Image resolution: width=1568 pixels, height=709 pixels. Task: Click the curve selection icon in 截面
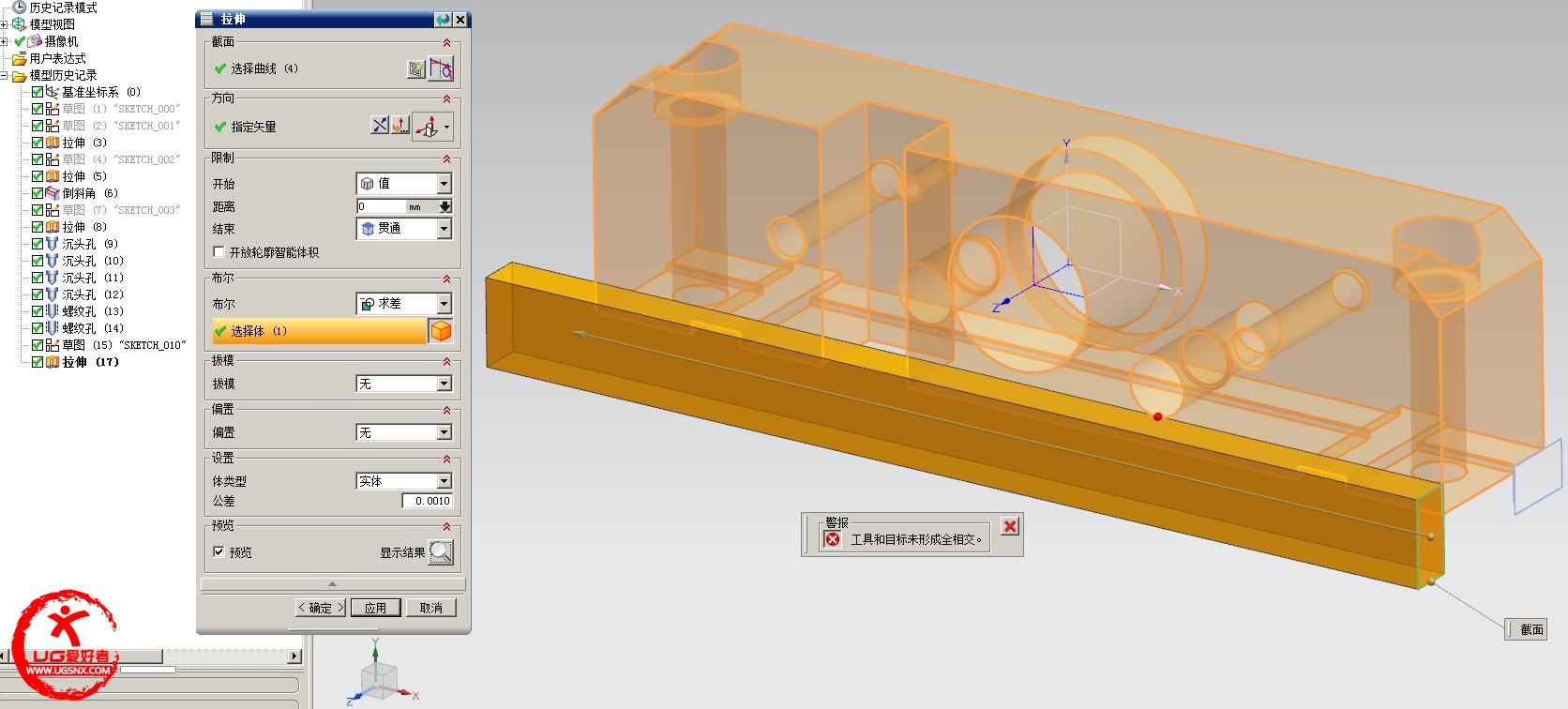pos(441,69)
